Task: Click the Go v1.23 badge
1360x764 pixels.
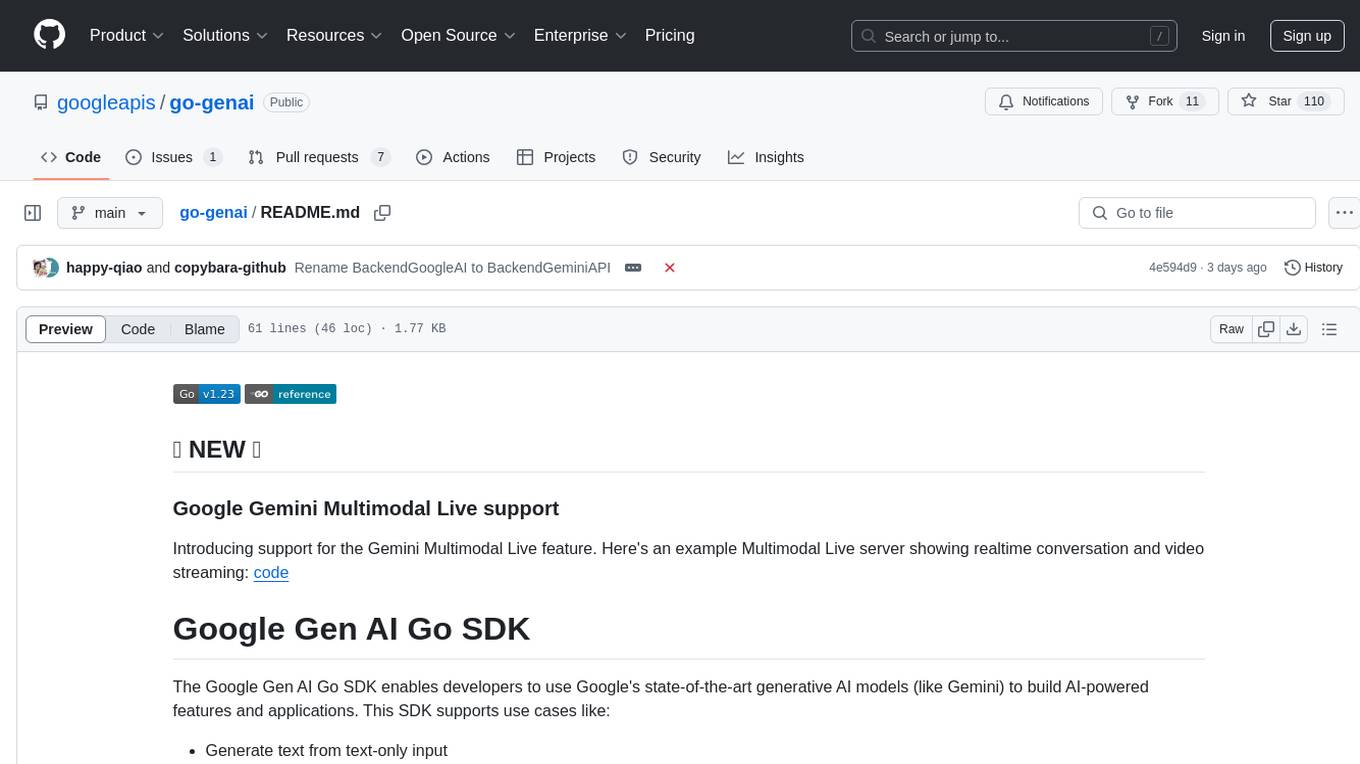Action: 206,394
